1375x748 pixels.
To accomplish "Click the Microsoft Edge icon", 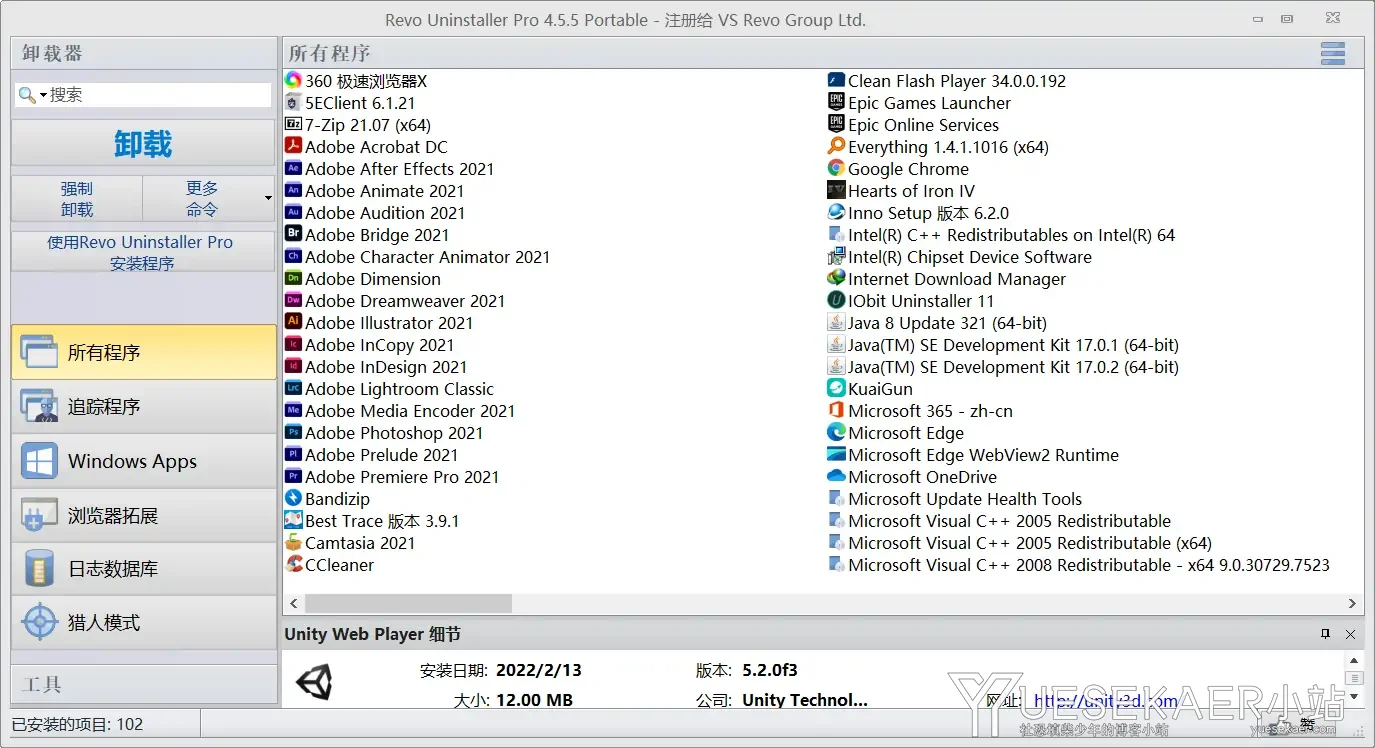I will click(x=836, y=432).
